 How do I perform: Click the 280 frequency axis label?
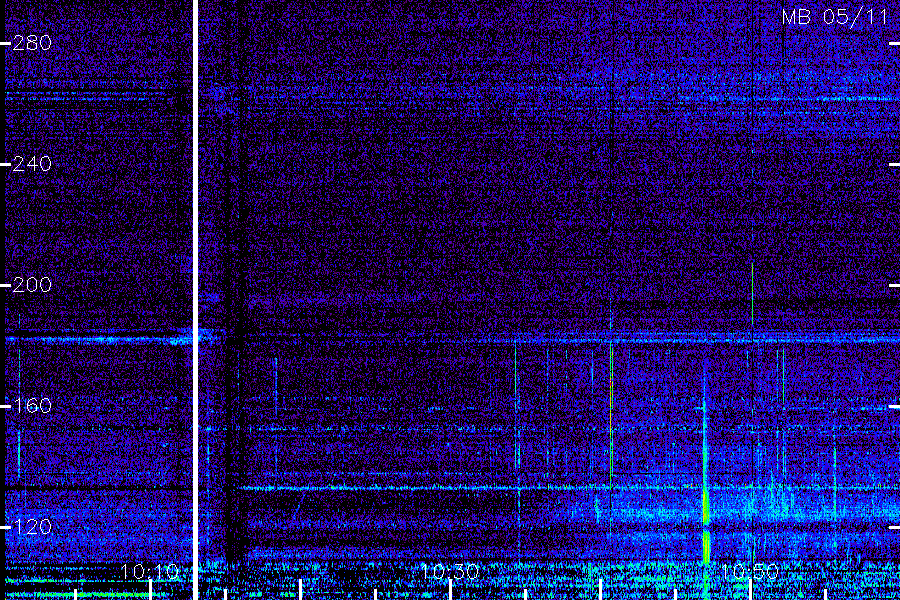pyautogui.click(x=32, y=43)
